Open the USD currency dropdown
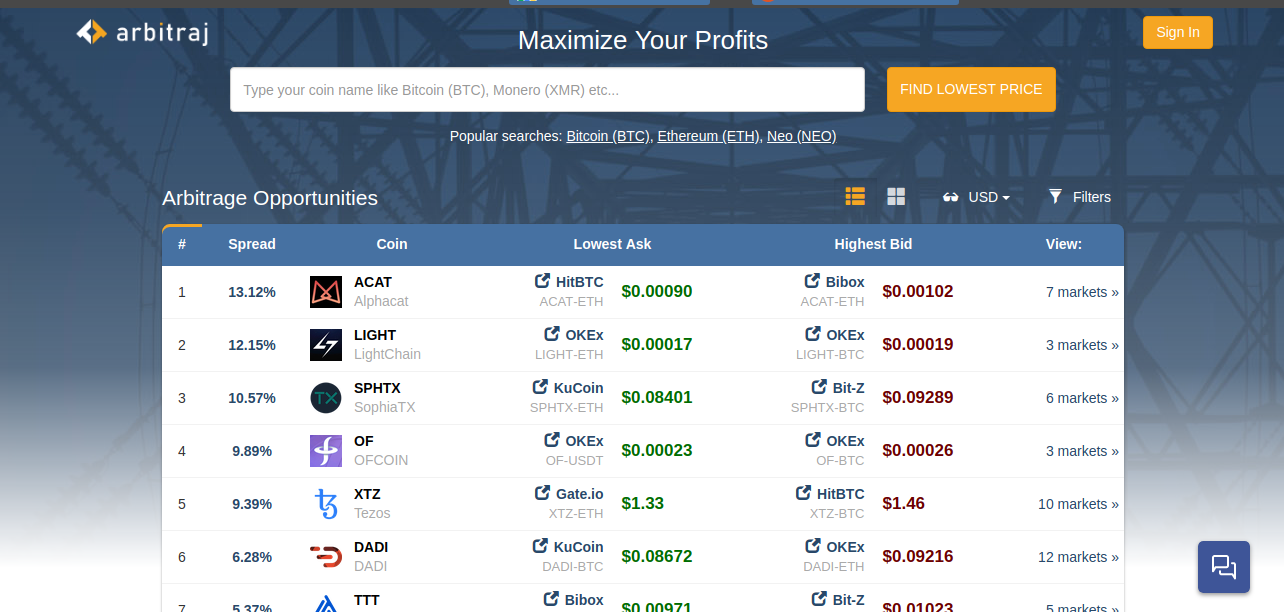Viewport: 1284px width, 612px height. click(x=977, y=197)
